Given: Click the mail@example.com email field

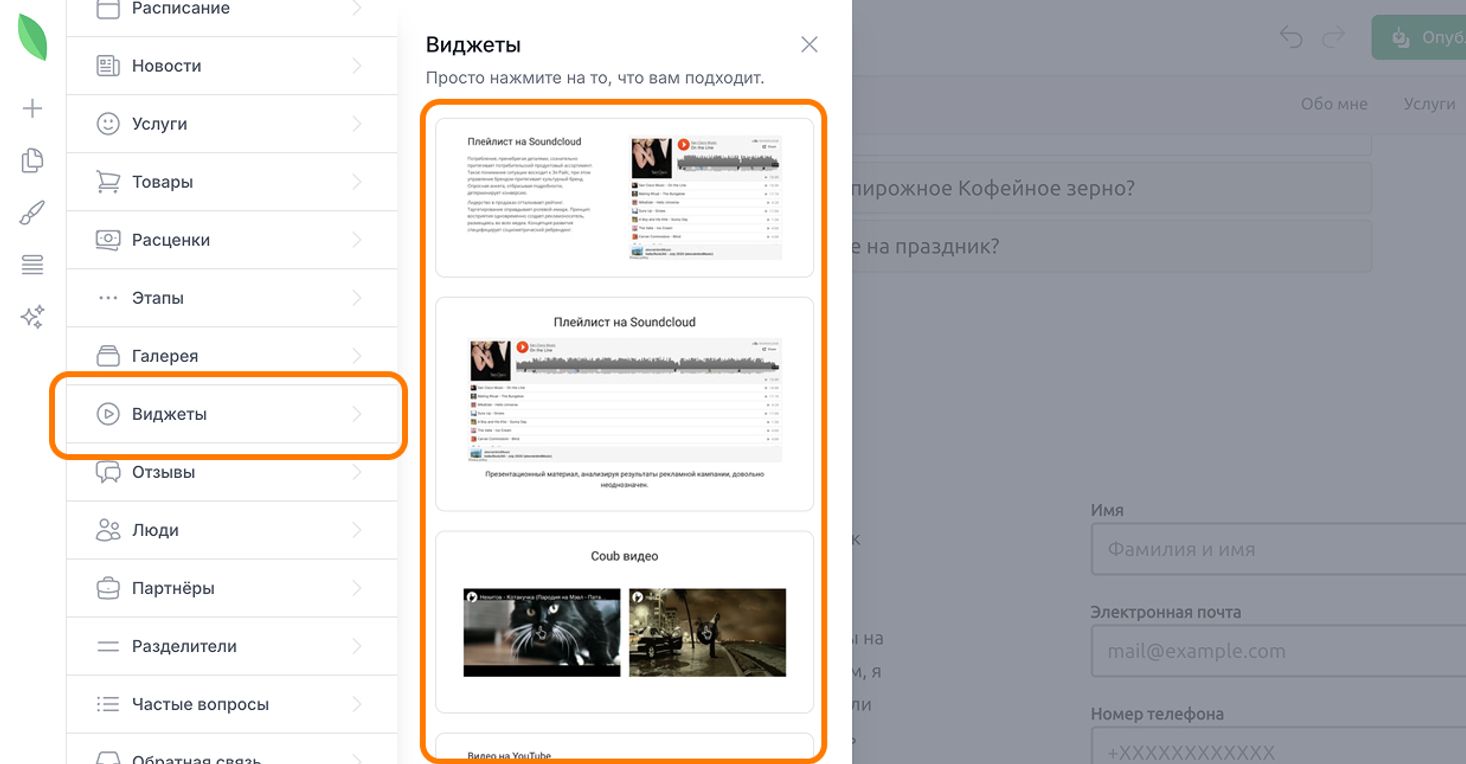Looking at the screenshot, I should tap(1278, 651).
